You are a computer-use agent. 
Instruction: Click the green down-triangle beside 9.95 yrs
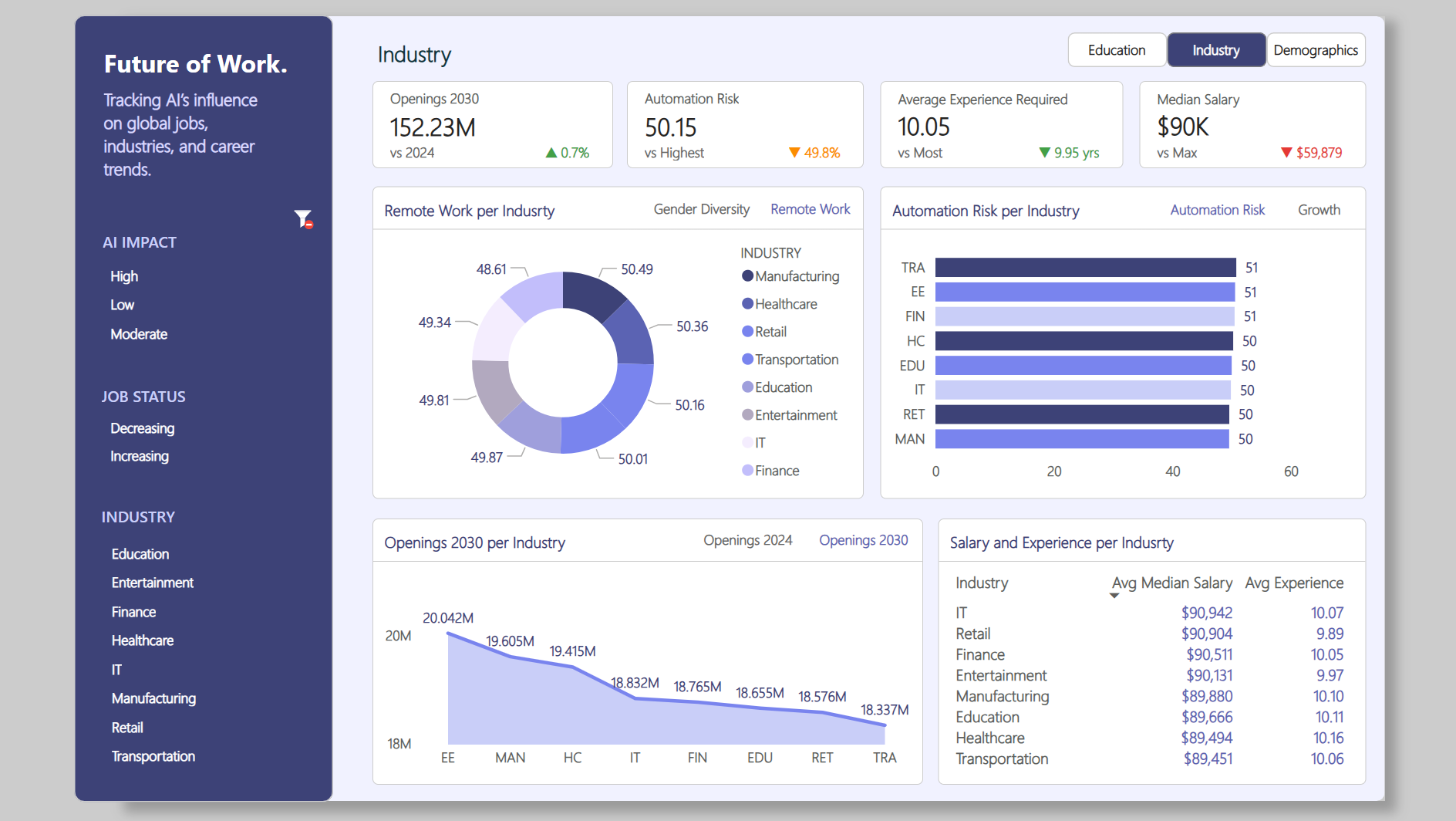point(1045,153)
